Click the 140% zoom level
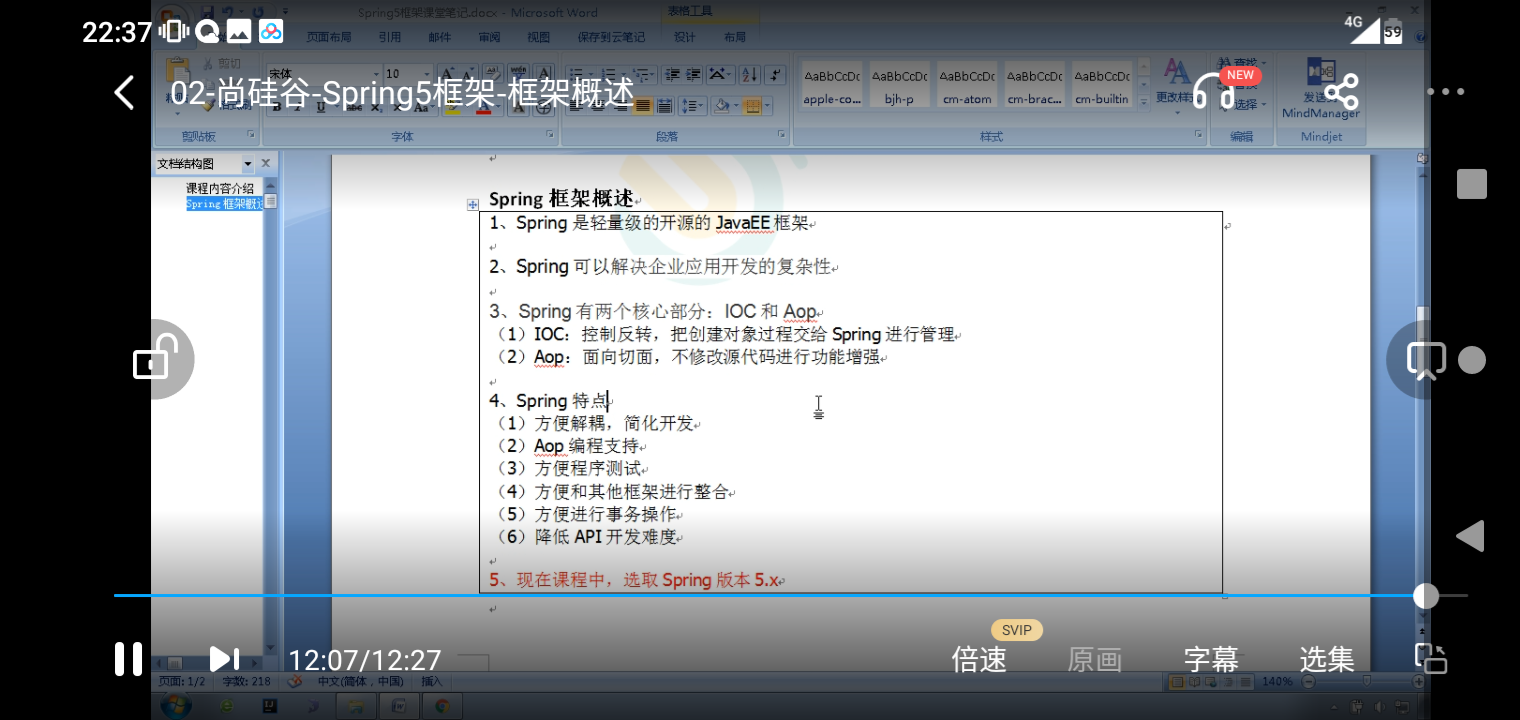 [x=1277, y=681]
